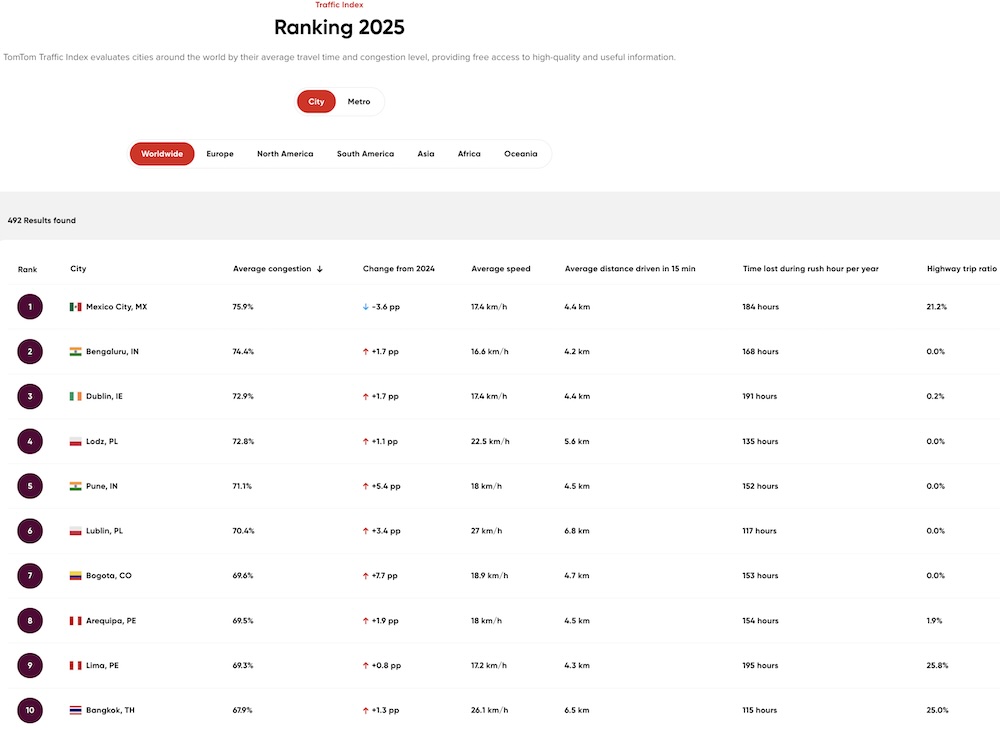Open the Lodz, PL city link
Screen dimensions: 1000x730
click(x=102, y=442)
